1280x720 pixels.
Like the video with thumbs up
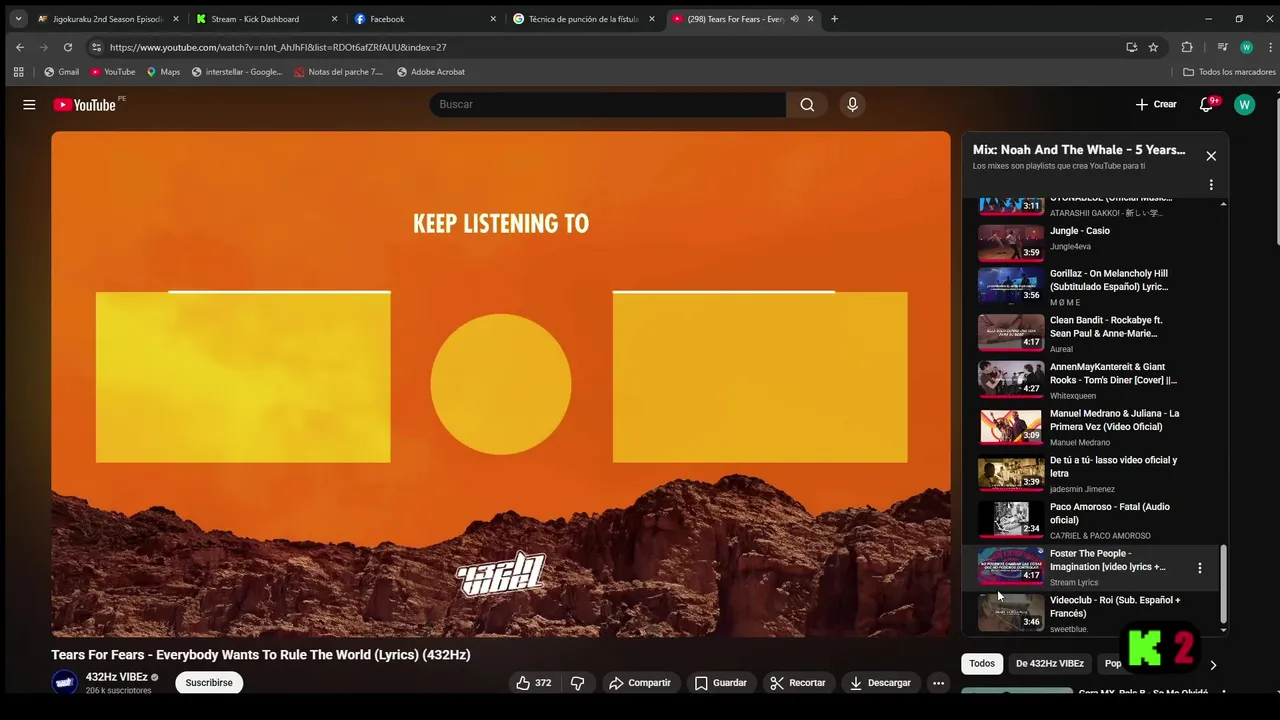pyautogui.click(x=534, y=683)
